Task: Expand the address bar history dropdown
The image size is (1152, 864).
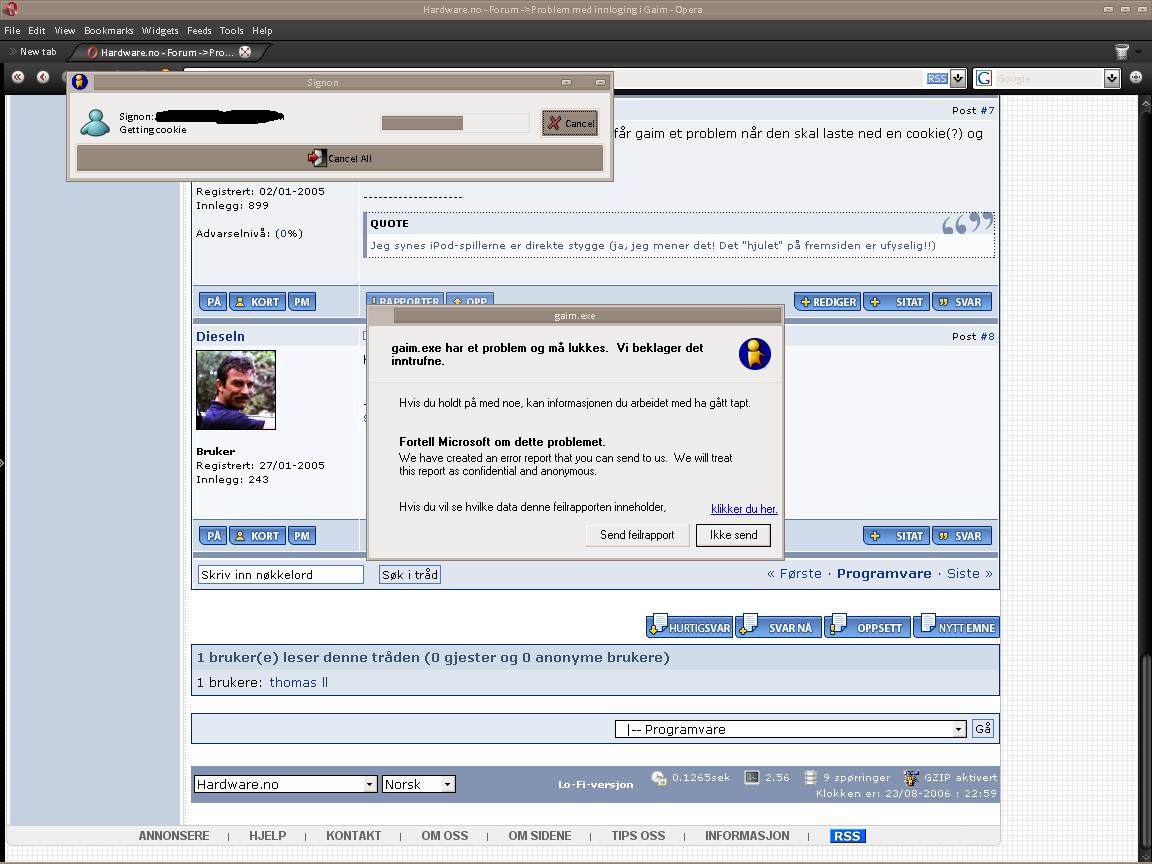Action: point(958,78)
